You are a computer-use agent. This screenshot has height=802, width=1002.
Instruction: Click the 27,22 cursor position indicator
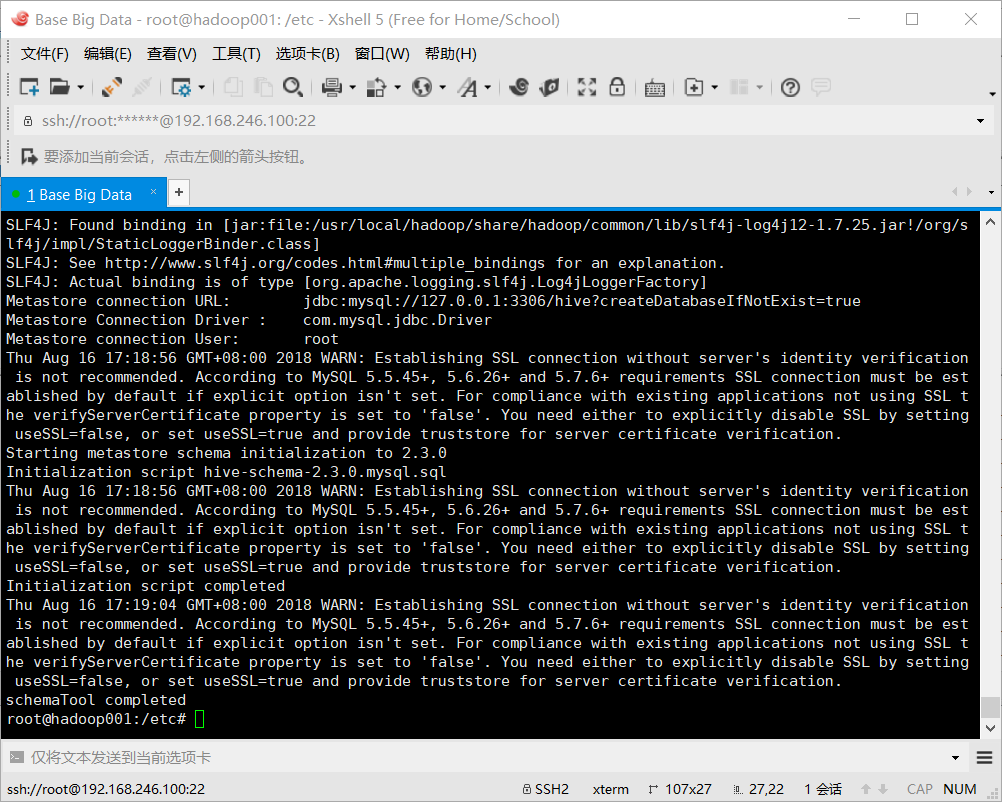[x=759, y=789]
